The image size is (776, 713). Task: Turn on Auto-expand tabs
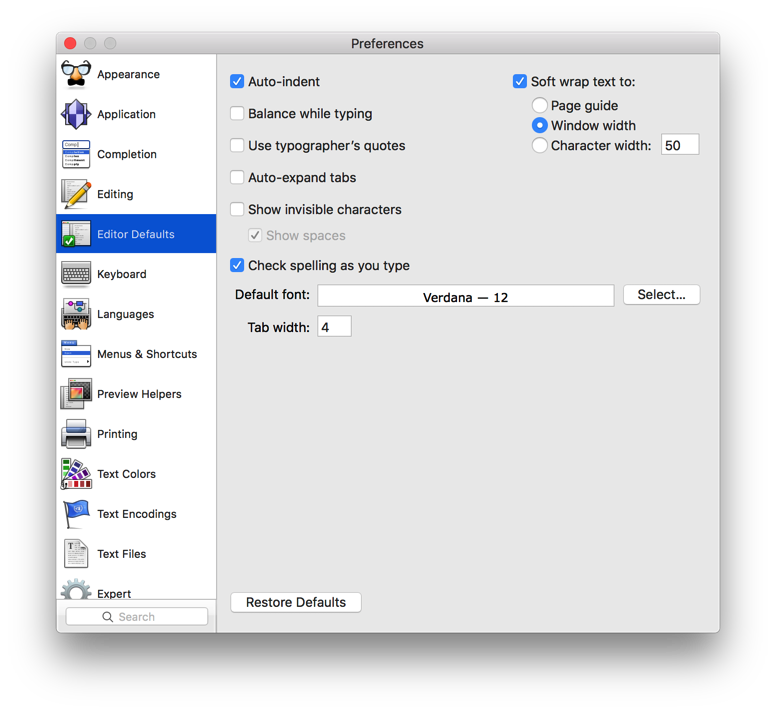click(x=237, y=178)
